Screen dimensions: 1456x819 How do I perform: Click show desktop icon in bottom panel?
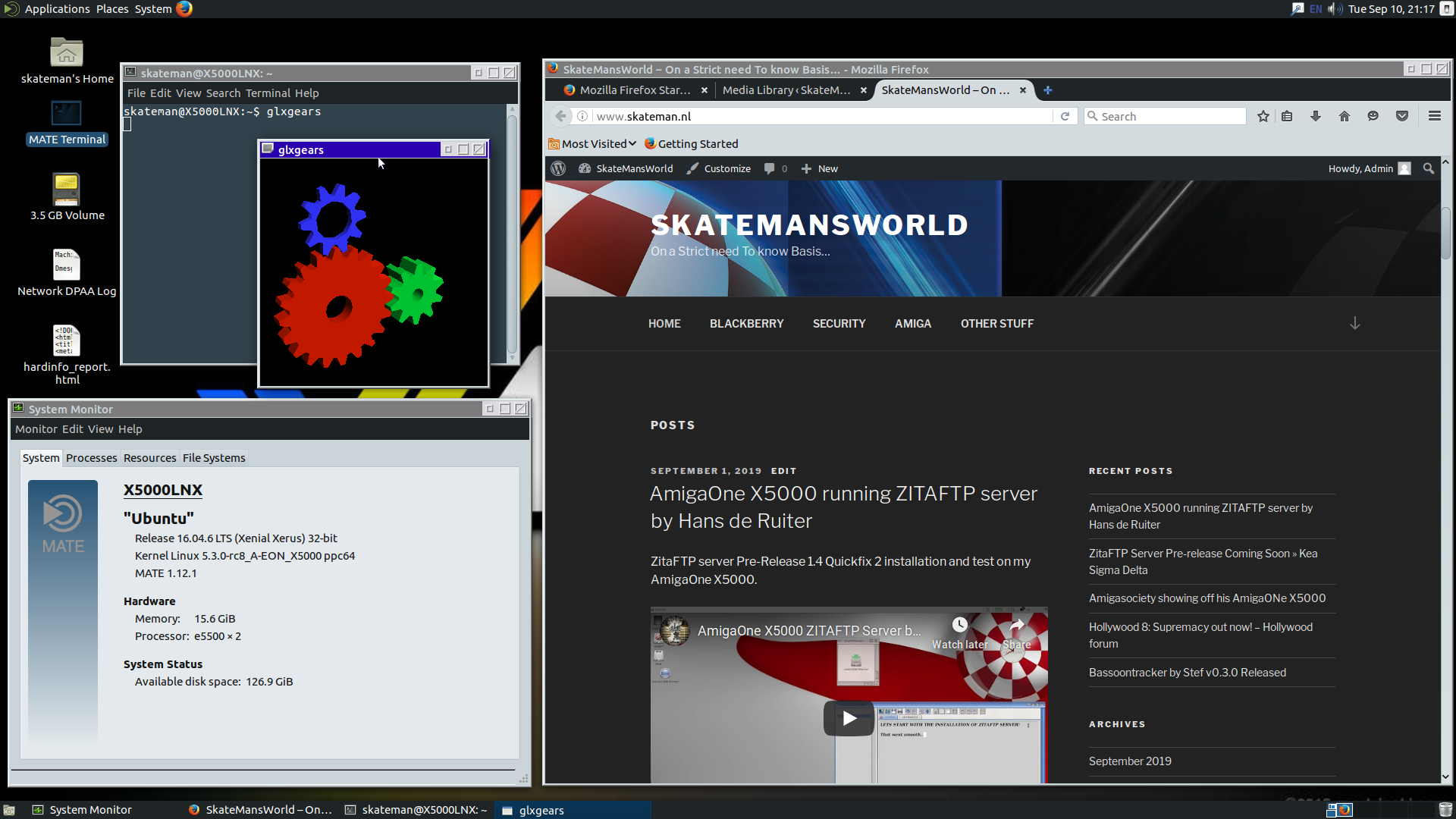pyautogui.click(x=9, y=810)
